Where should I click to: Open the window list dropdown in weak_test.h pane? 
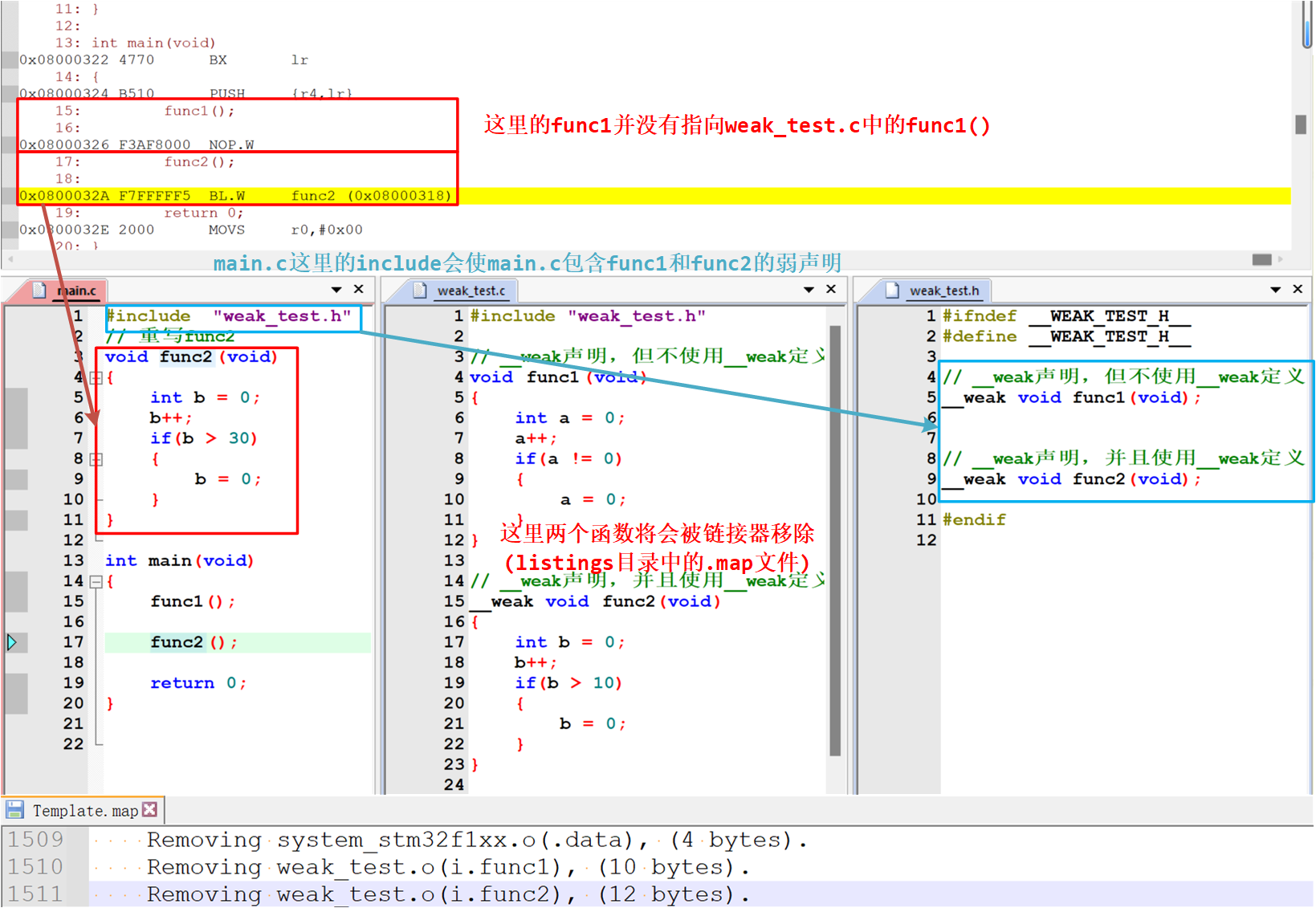click(x=1275, y=290)
